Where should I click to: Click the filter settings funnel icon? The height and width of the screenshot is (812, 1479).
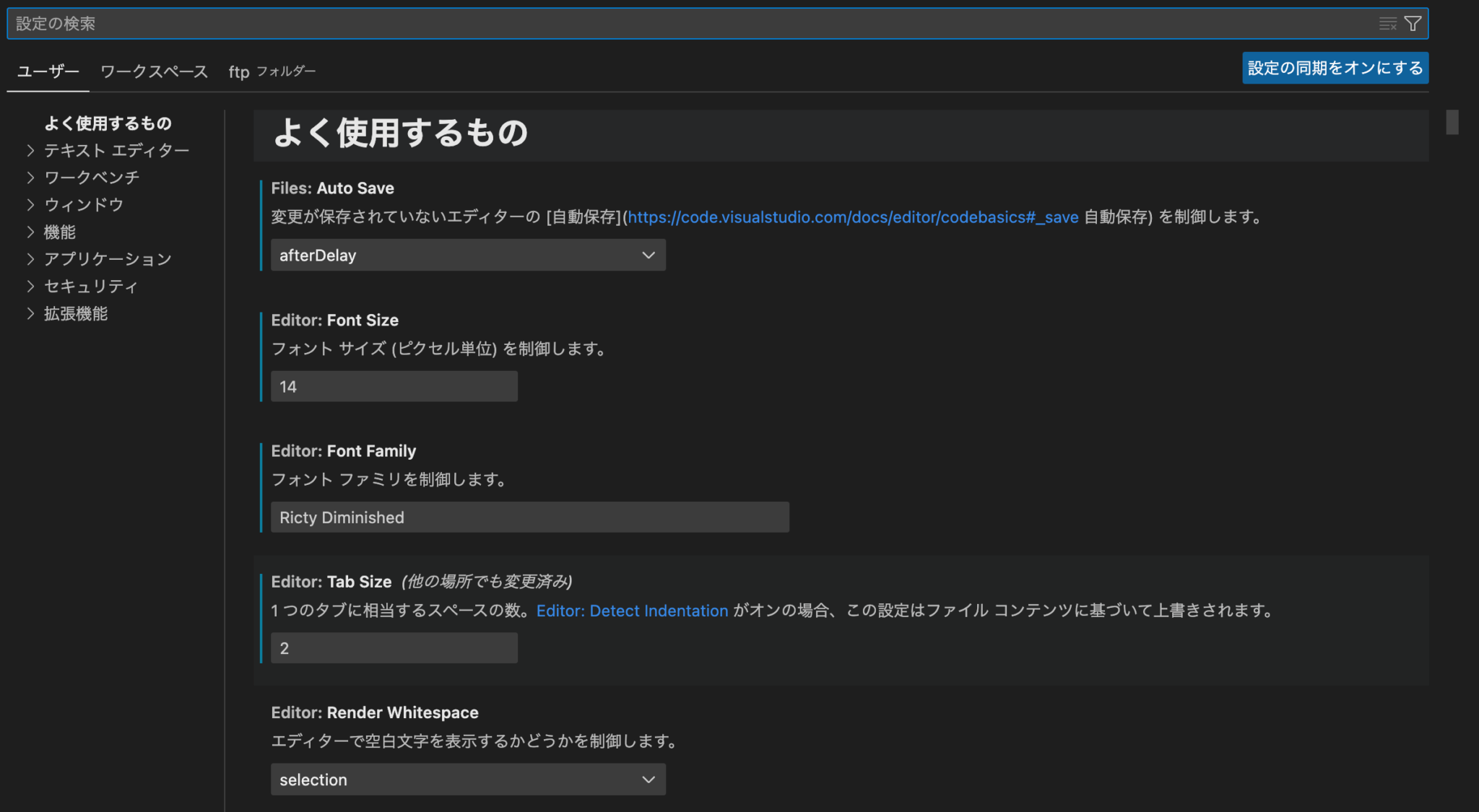(1413, 24)
